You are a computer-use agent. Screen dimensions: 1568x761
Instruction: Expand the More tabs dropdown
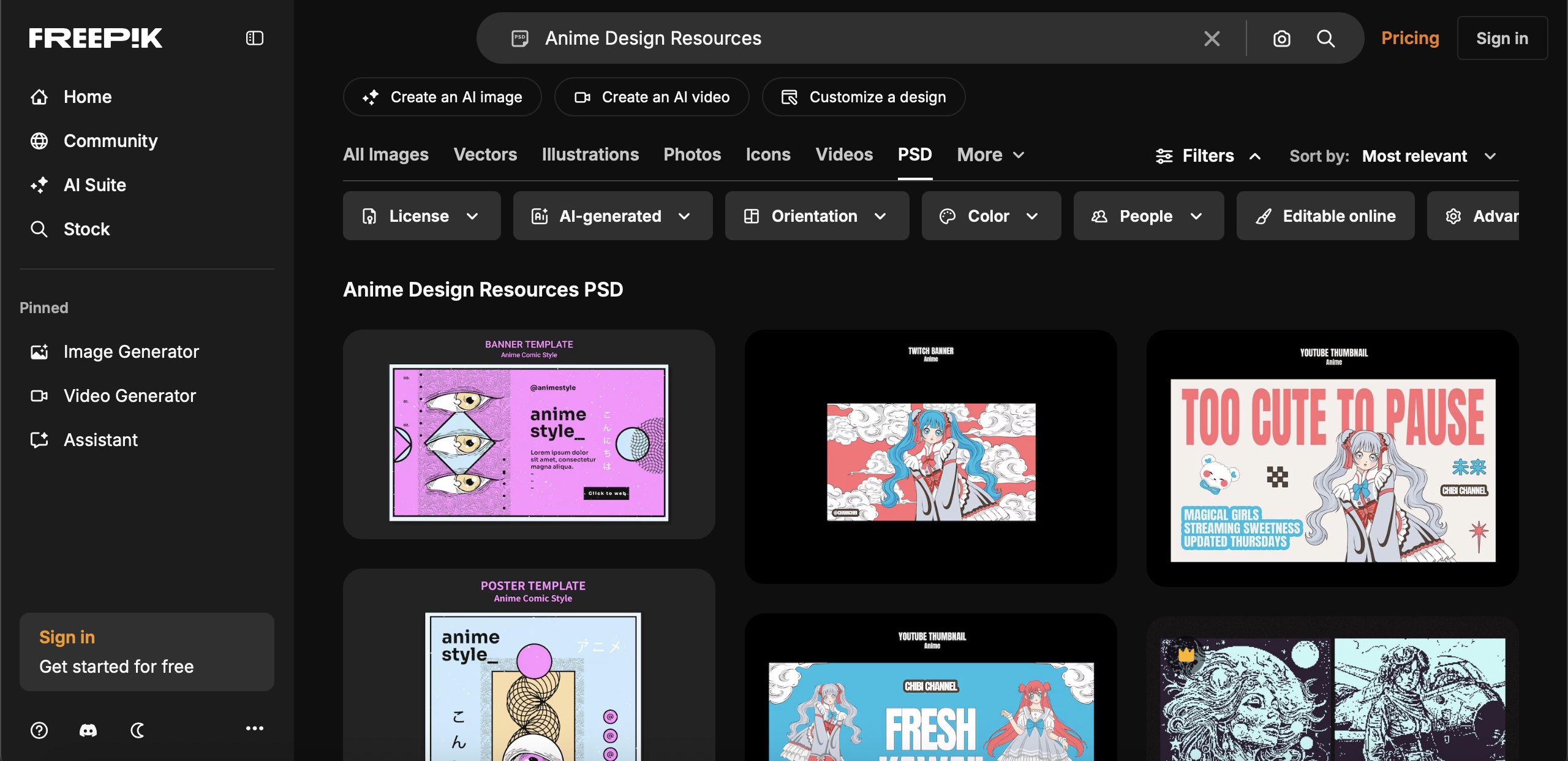(x=991, y=155)
